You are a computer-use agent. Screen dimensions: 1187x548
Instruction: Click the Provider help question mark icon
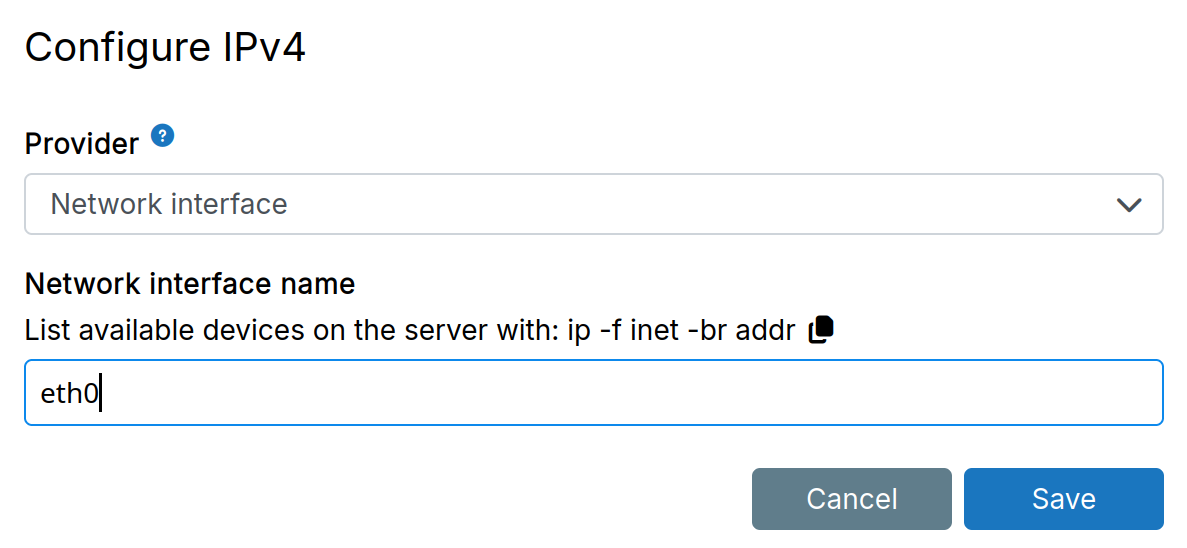coord(163,135)
